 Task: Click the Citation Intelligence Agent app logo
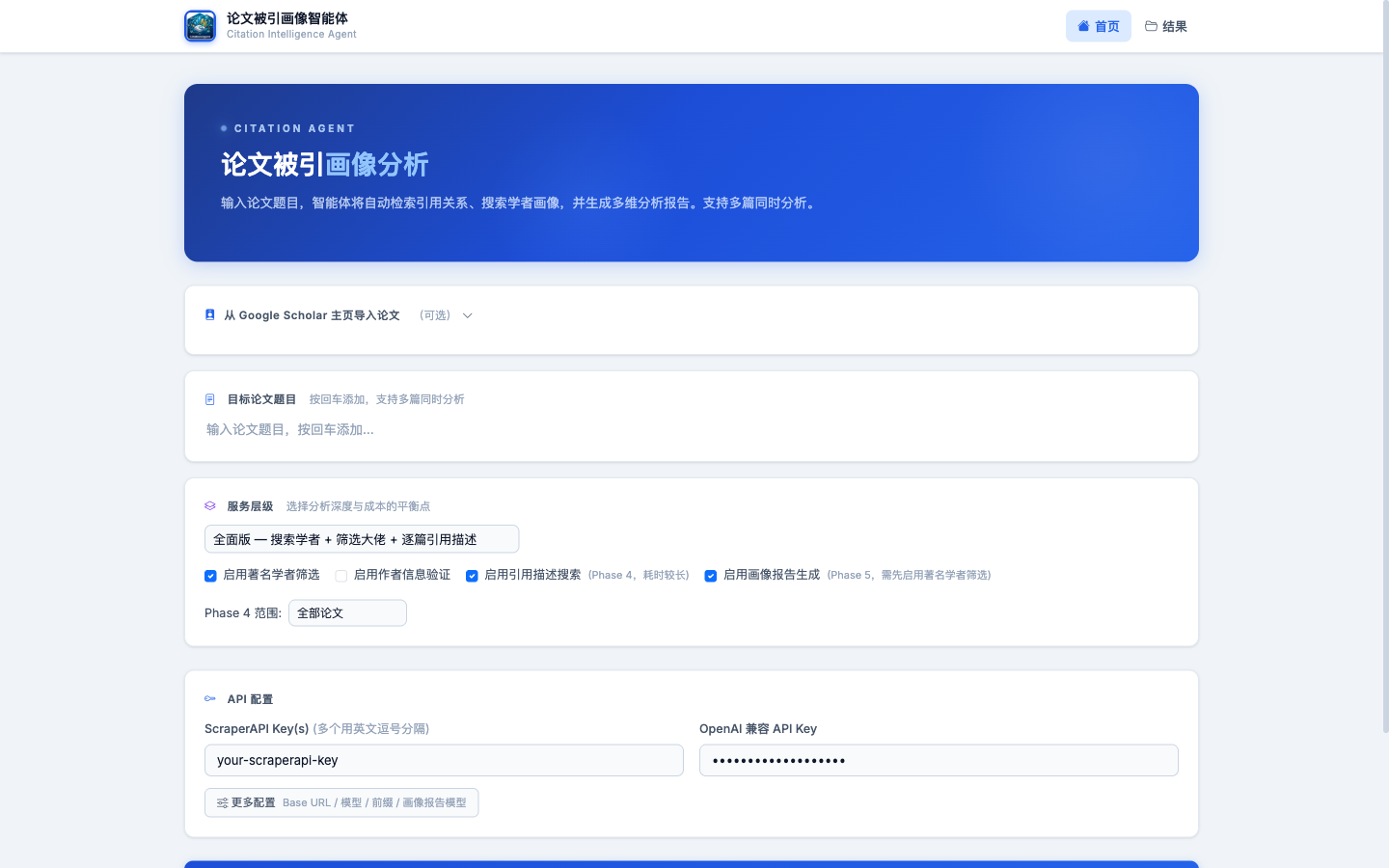200,26
